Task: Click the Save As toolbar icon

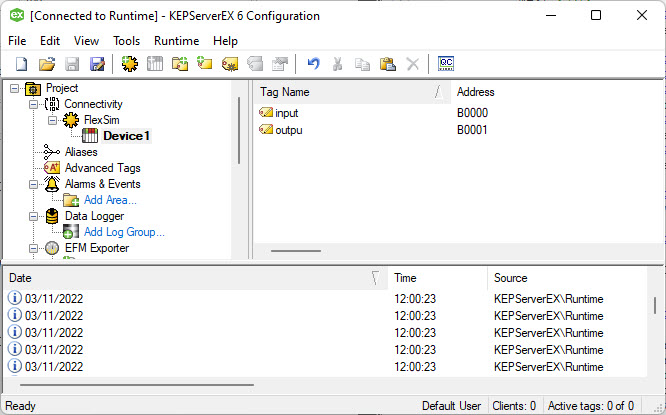Action: point(97,64)
